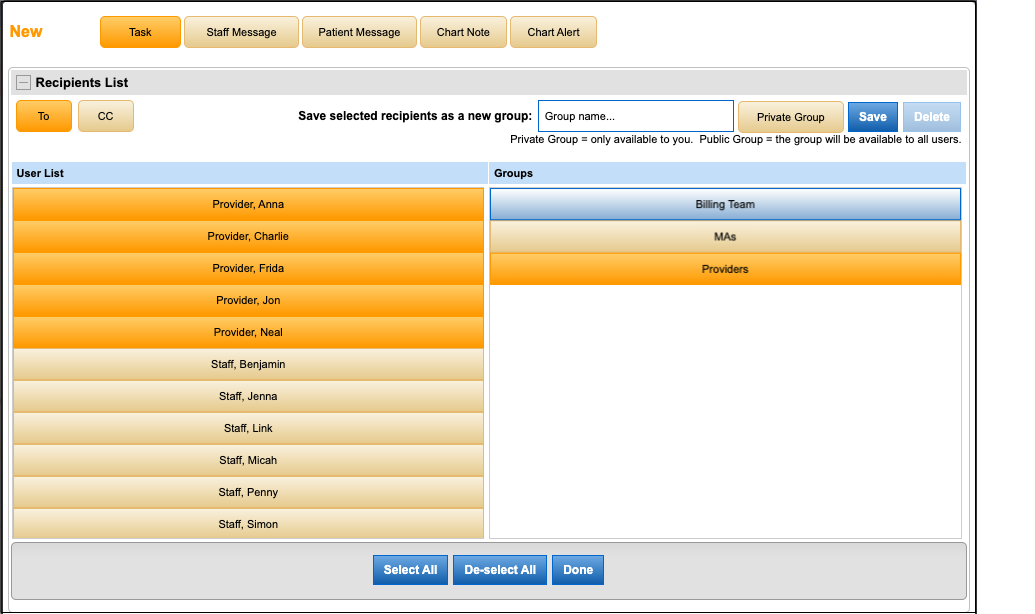Image resolution: width=1035 pixels, height=614 pixels.
Task: Delete the selected group
Action: [931, 116]
